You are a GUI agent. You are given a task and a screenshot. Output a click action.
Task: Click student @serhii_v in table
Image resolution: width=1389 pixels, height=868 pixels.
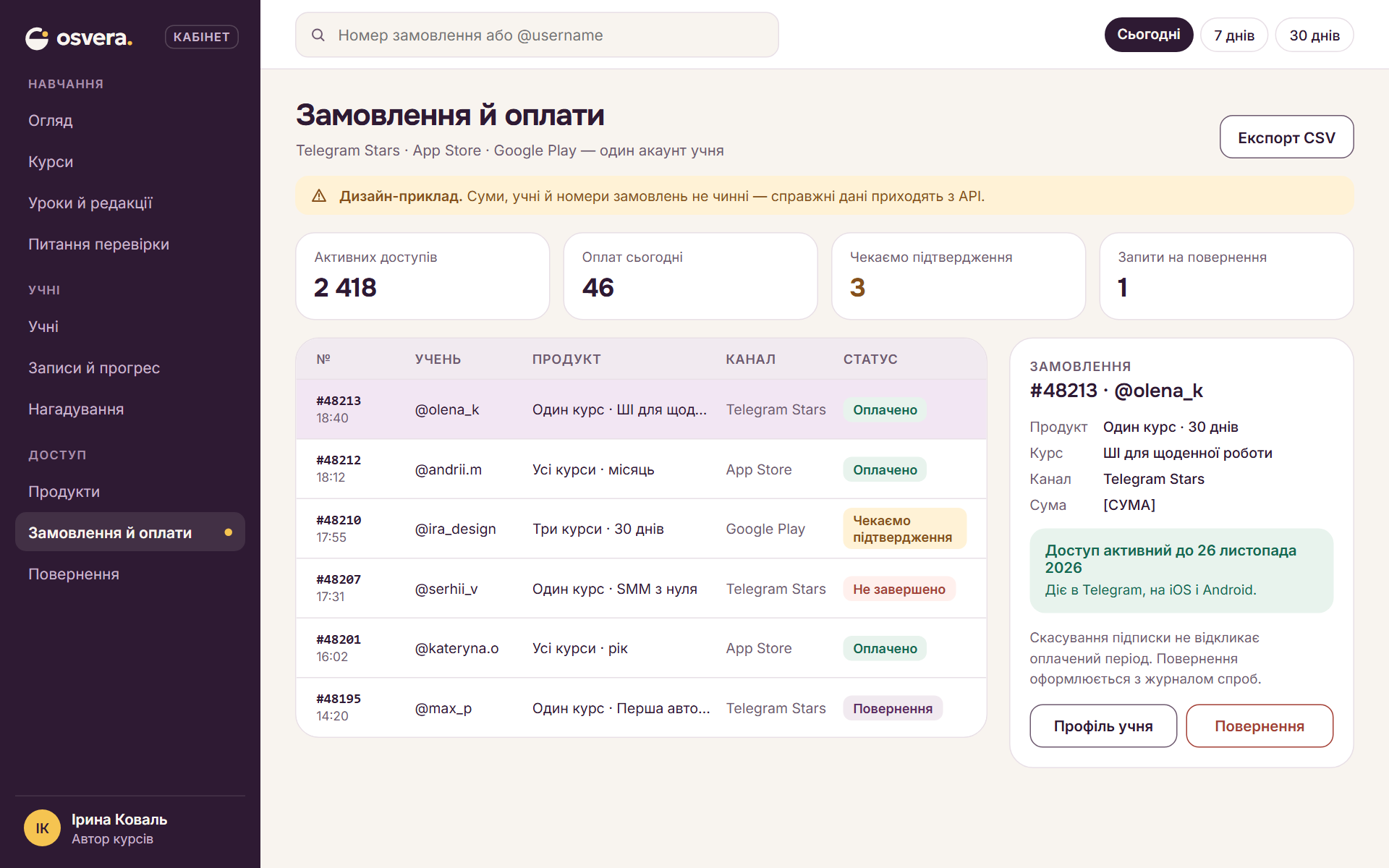(446, 589)
